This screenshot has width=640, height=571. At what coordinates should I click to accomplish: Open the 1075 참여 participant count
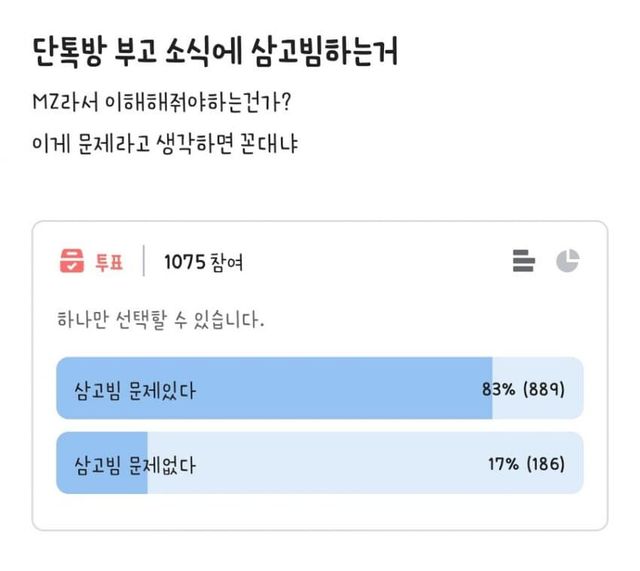203,263
